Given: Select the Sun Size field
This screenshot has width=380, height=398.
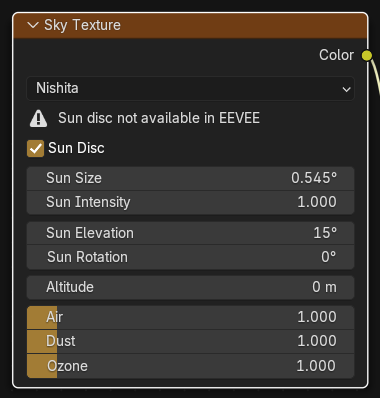Looking at the screenshot, I should click(190, 178).
